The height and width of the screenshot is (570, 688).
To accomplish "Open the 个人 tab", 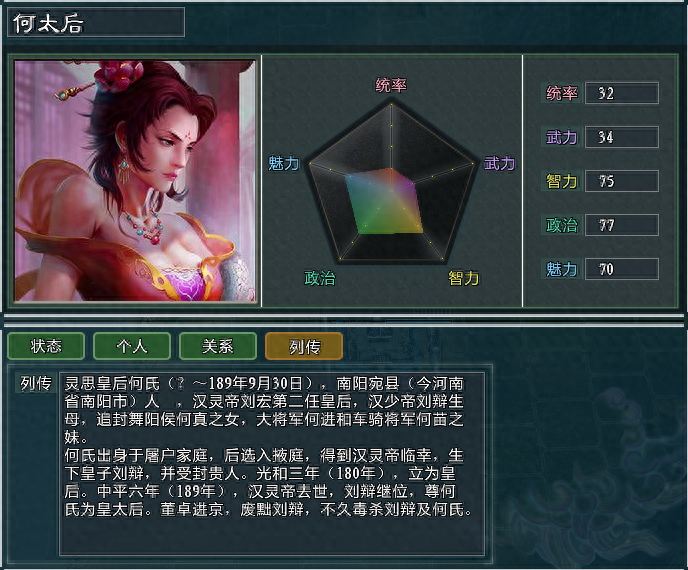I will tap(132, 346).
